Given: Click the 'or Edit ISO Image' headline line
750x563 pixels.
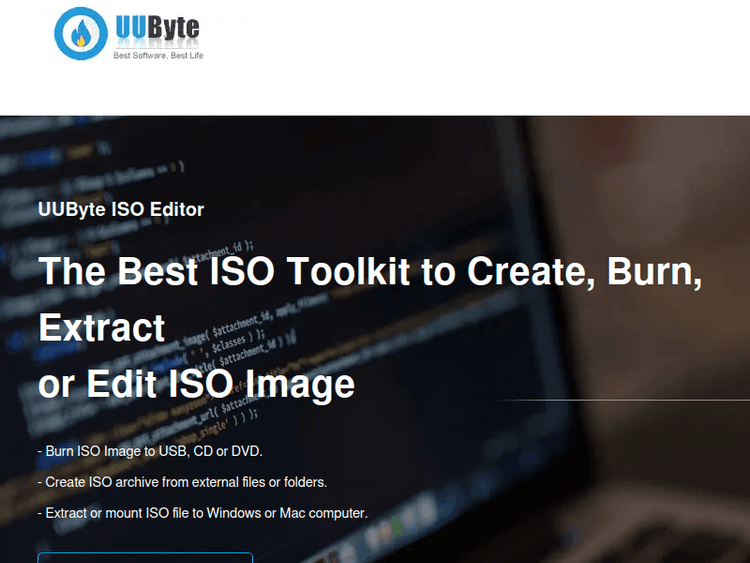Looking at the screenshot, I should coord(196,384).
